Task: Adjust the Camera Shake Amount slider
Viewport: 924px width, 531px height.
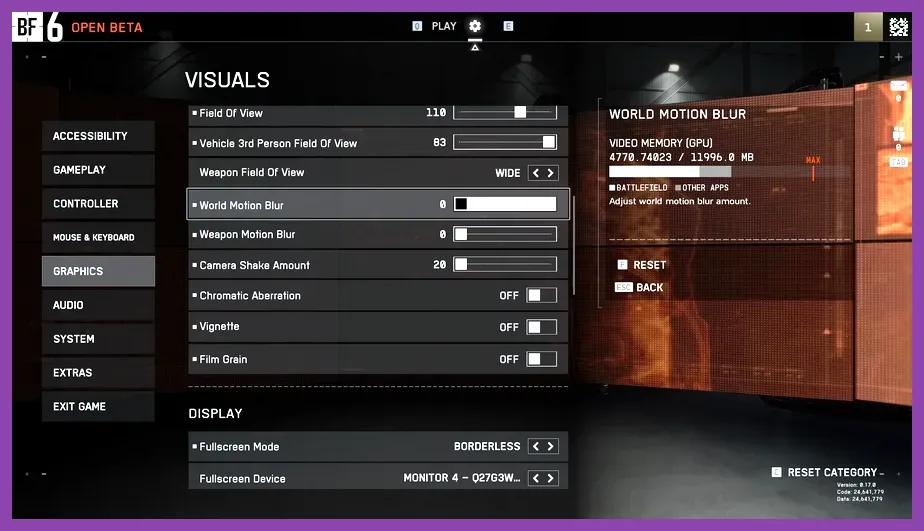Action: tap(505, 264)
